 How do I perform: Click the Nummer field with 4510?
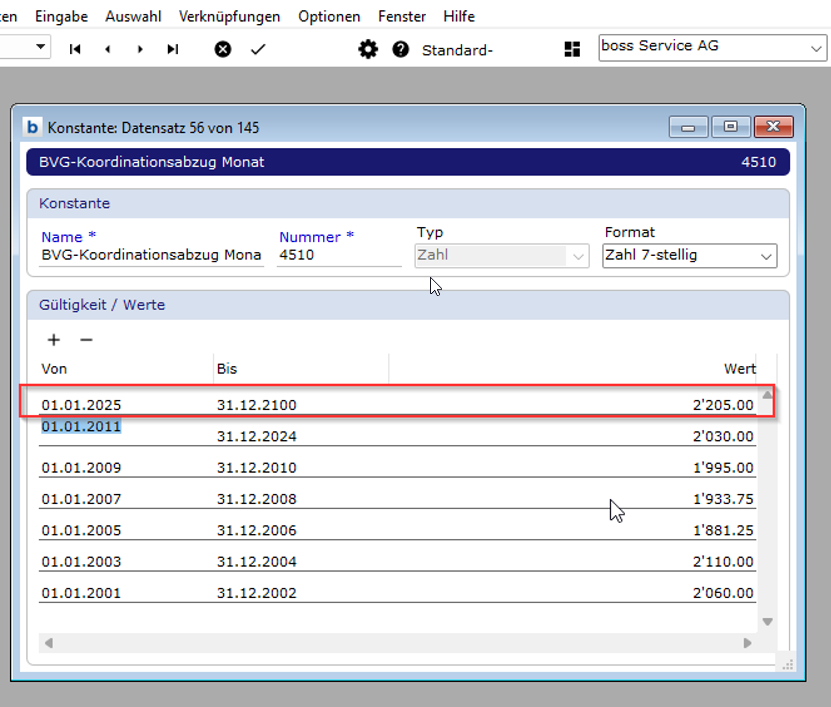point(339,256)
